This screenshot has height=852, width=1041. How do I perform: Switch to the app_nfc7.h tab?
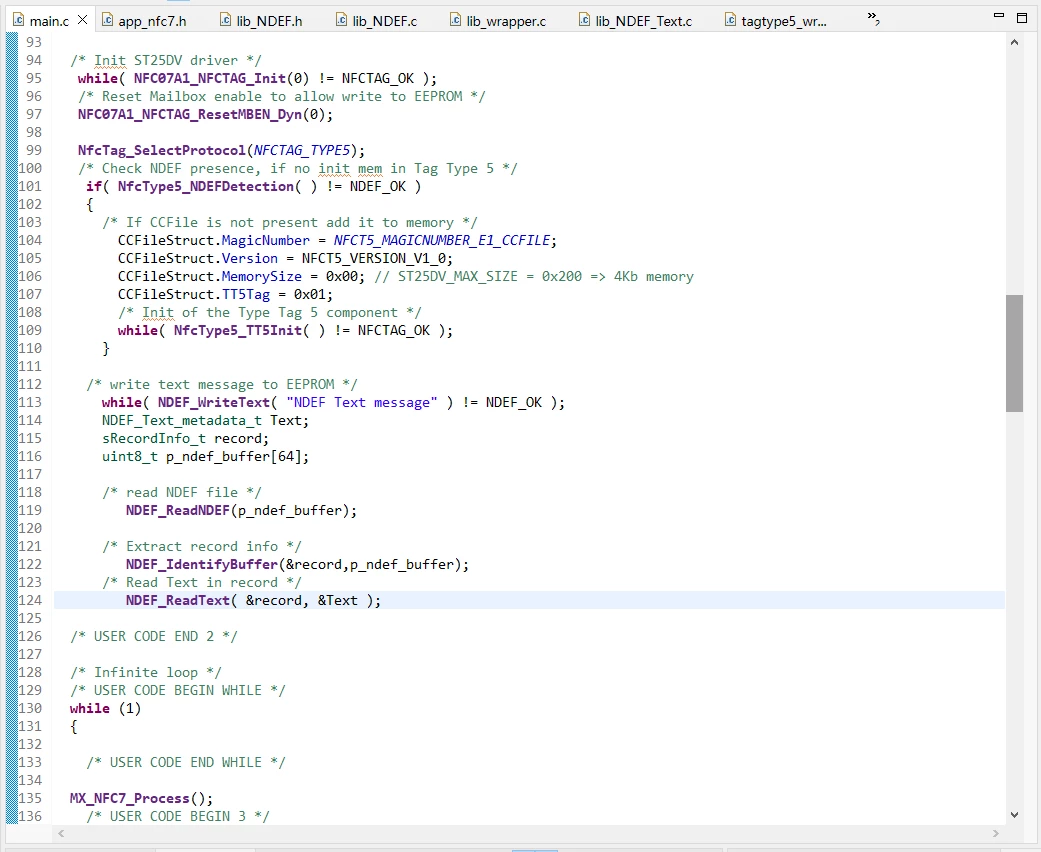coord(144,21)
